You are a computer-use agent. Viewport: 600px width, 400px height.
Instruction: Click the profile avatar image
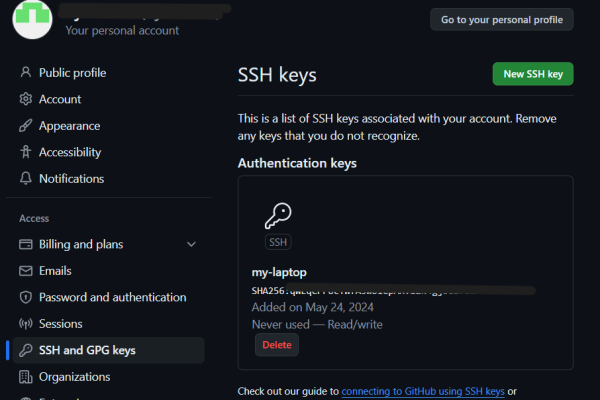point(31,19)
